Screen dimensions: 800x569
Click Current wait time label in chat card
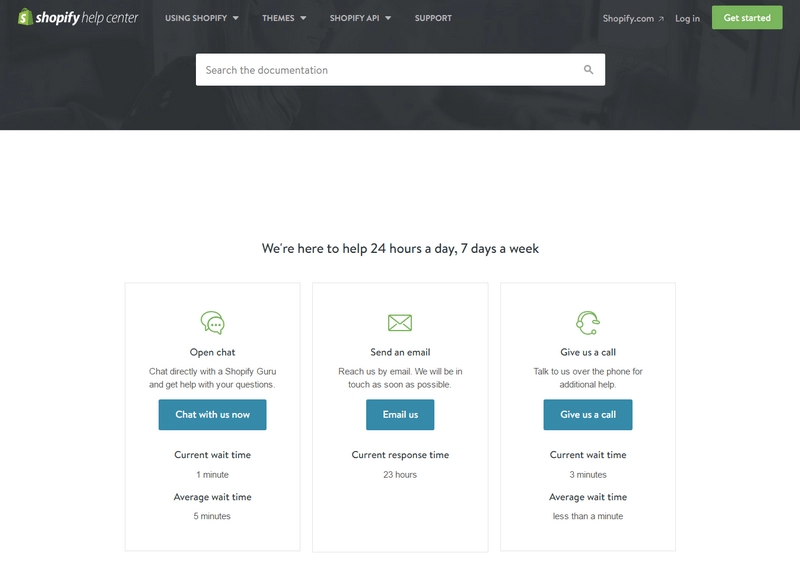pyautogui.click(x=212, y=455)
